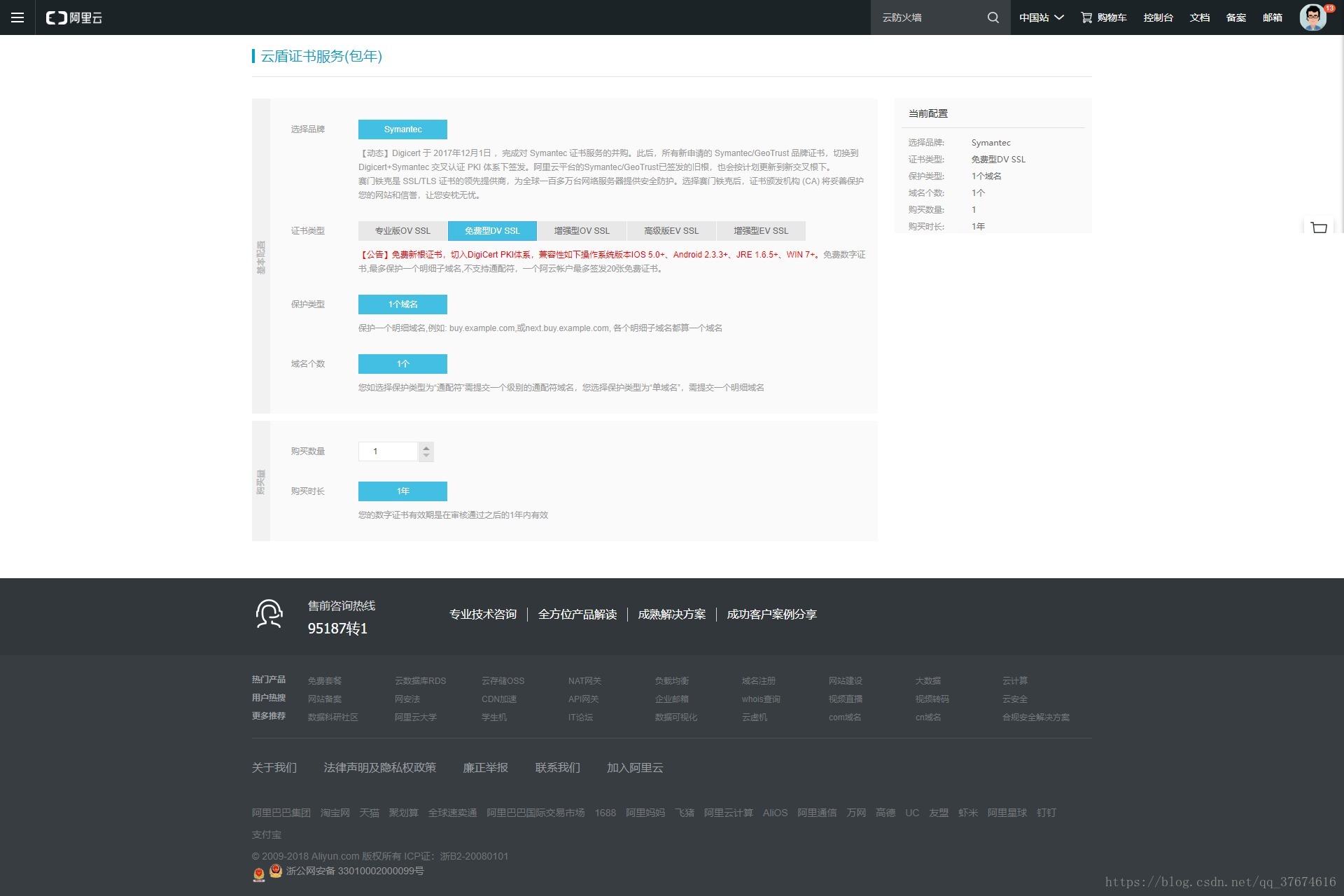Click whois查询 footer link
Image resolution: width=1344 pixels, height=896 pixels.
761,699
